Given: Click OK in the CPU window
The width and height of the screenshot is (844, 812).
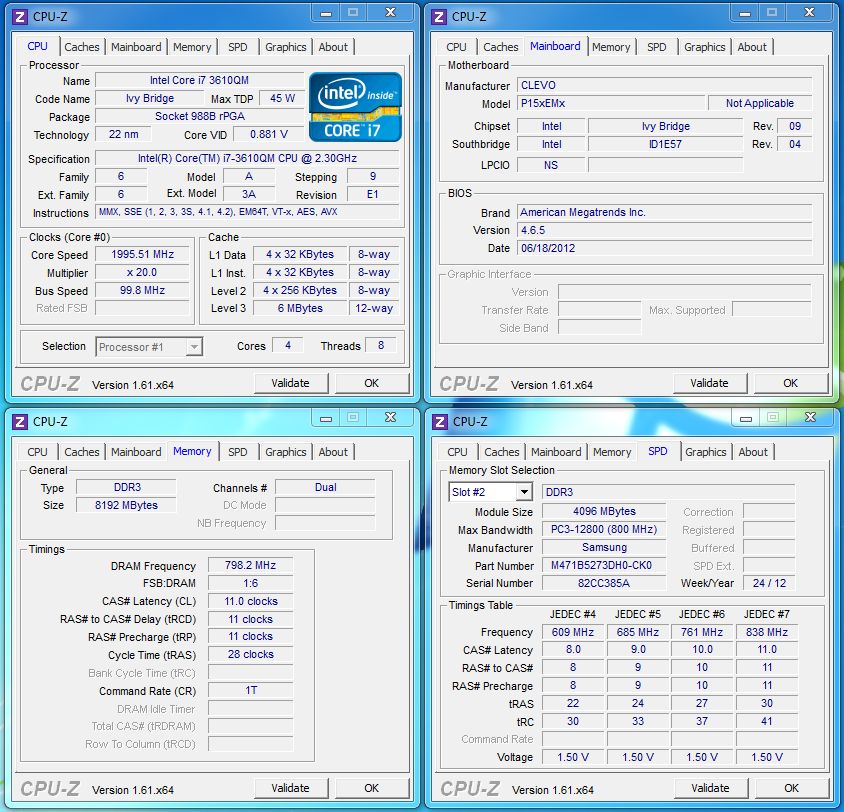Looking at the screenshot, I should [371, 383].
